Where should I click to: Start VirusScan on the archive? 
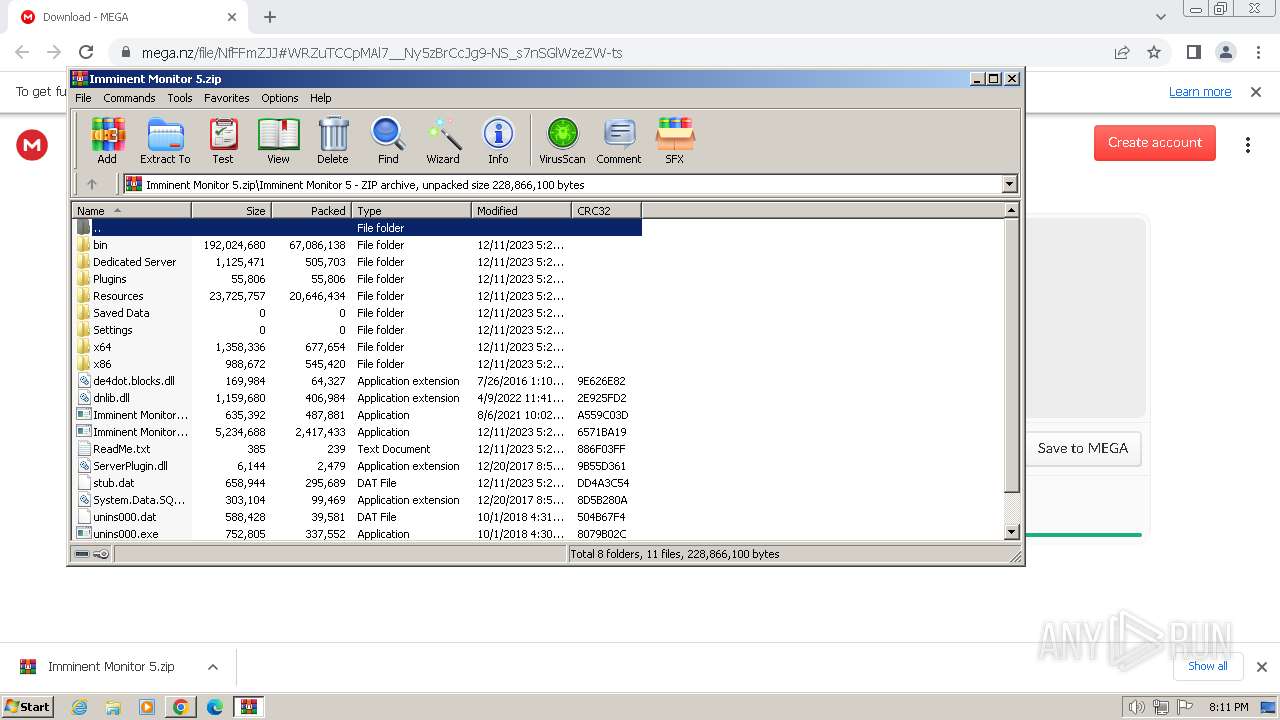(562, 140)
